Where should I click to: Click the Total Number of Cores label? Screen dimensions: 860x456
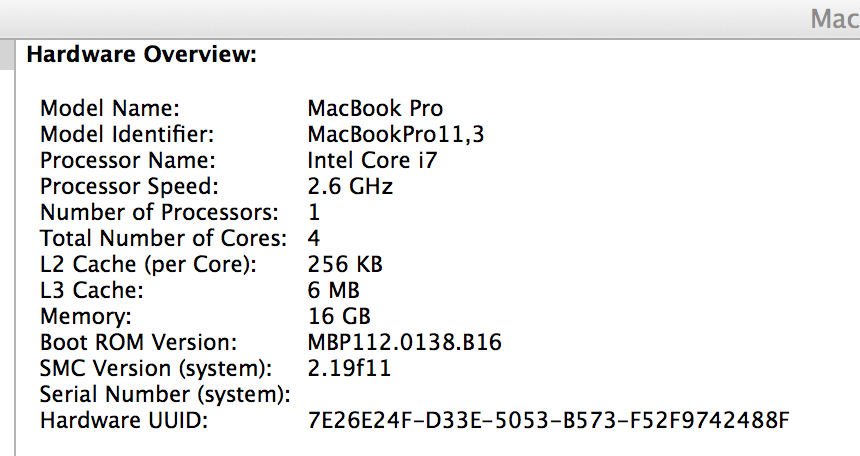pos(163,238)
